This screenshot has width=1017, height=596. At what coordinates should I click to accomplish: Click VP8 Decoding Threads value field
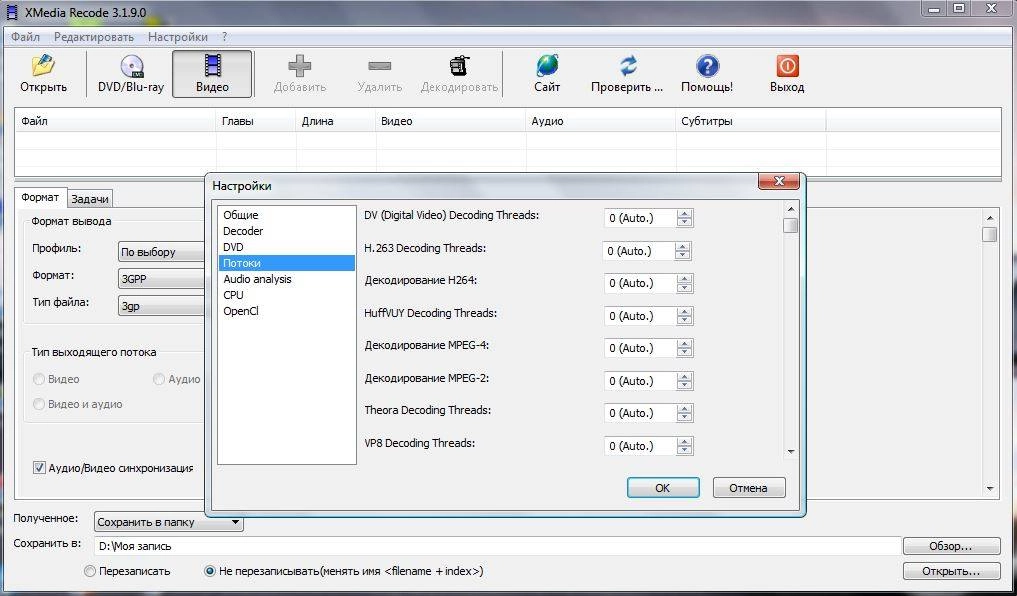(x=640, y=446)
